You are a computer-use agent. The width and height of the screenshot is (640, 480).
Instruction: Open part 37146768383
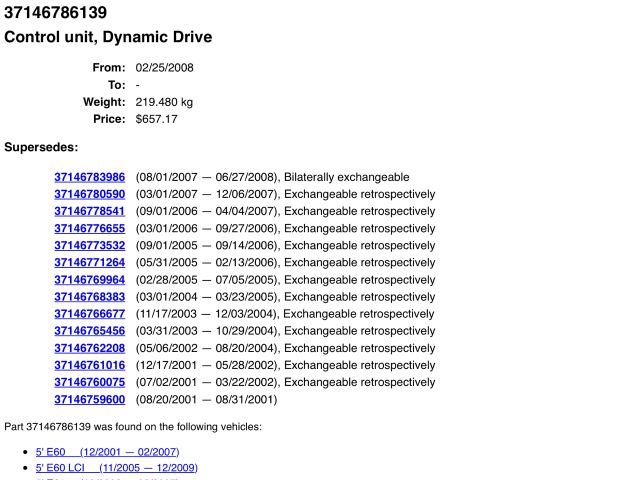[x=90, y=297]
